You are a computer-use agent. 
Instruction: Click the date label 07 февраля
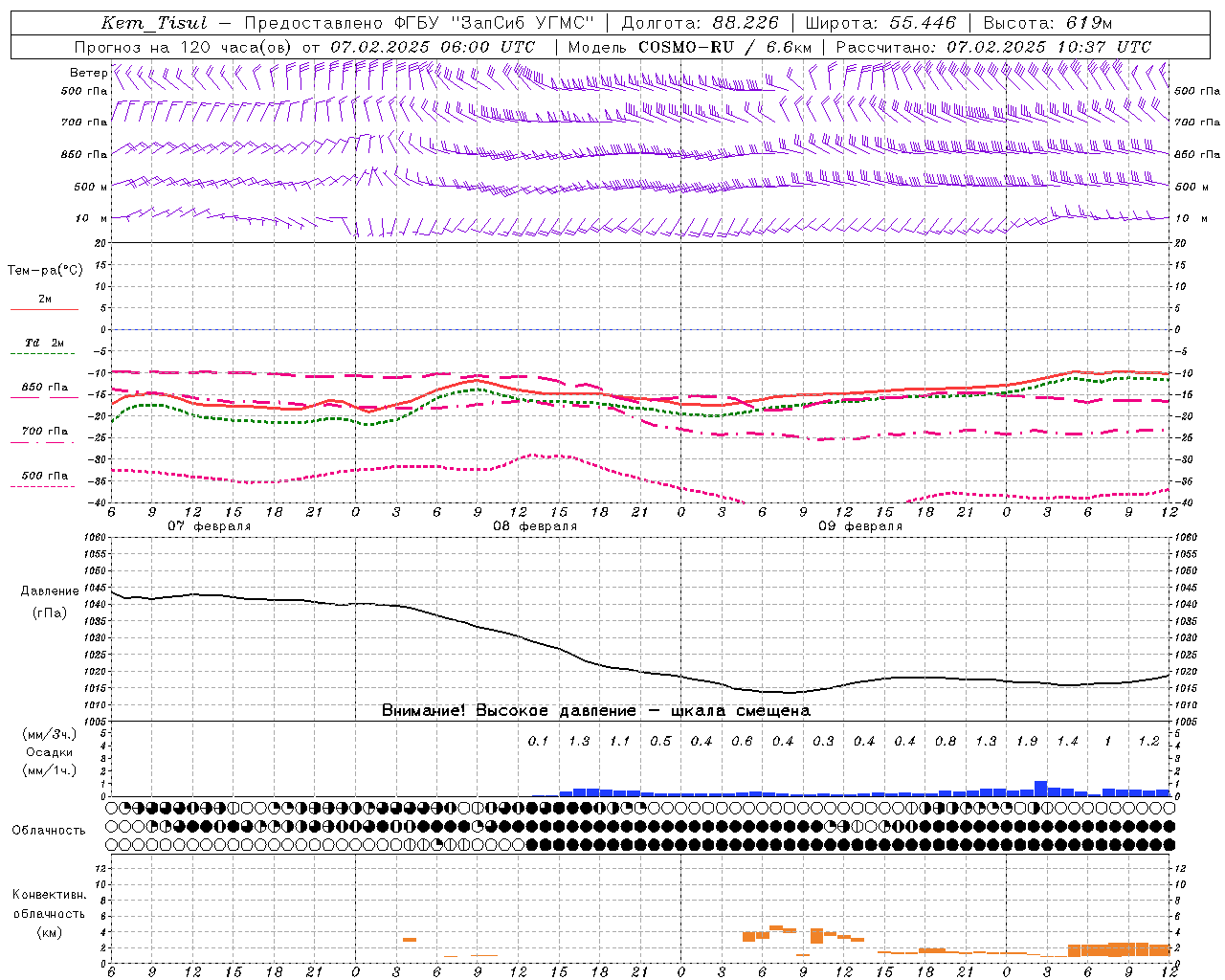click(210, 526)
